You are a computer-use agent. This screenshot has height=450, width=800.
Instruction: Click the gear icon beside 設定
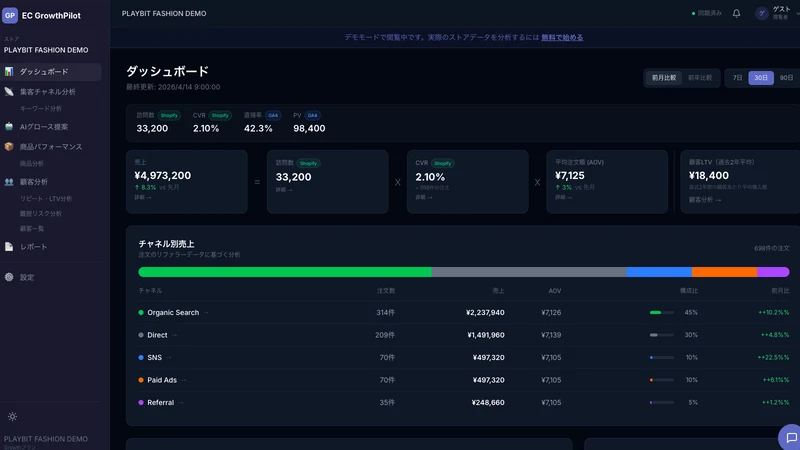coord(9,277)
